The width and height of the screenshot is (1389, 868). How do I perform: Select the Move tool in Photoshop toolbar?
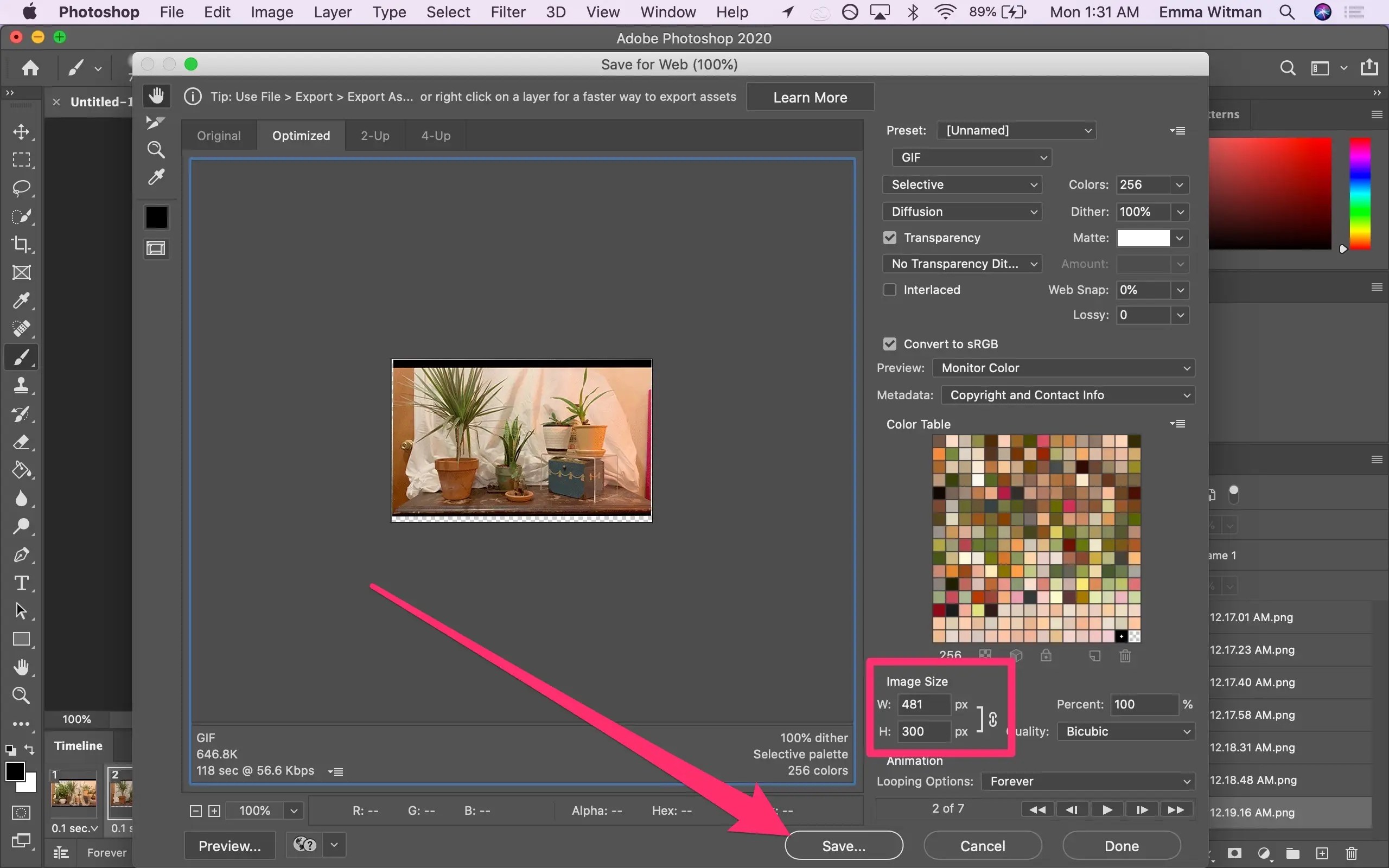point(21,131)
